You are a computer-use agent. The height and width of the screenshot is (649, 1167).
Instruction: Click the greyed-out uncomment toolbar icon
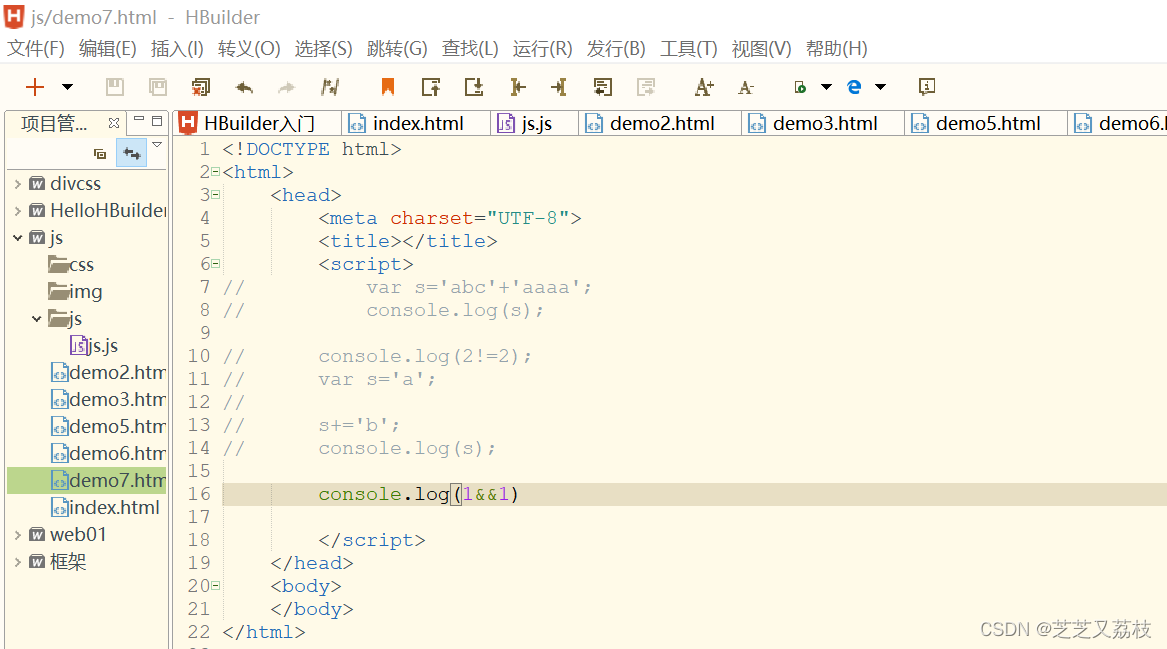(x=646, y=87)
